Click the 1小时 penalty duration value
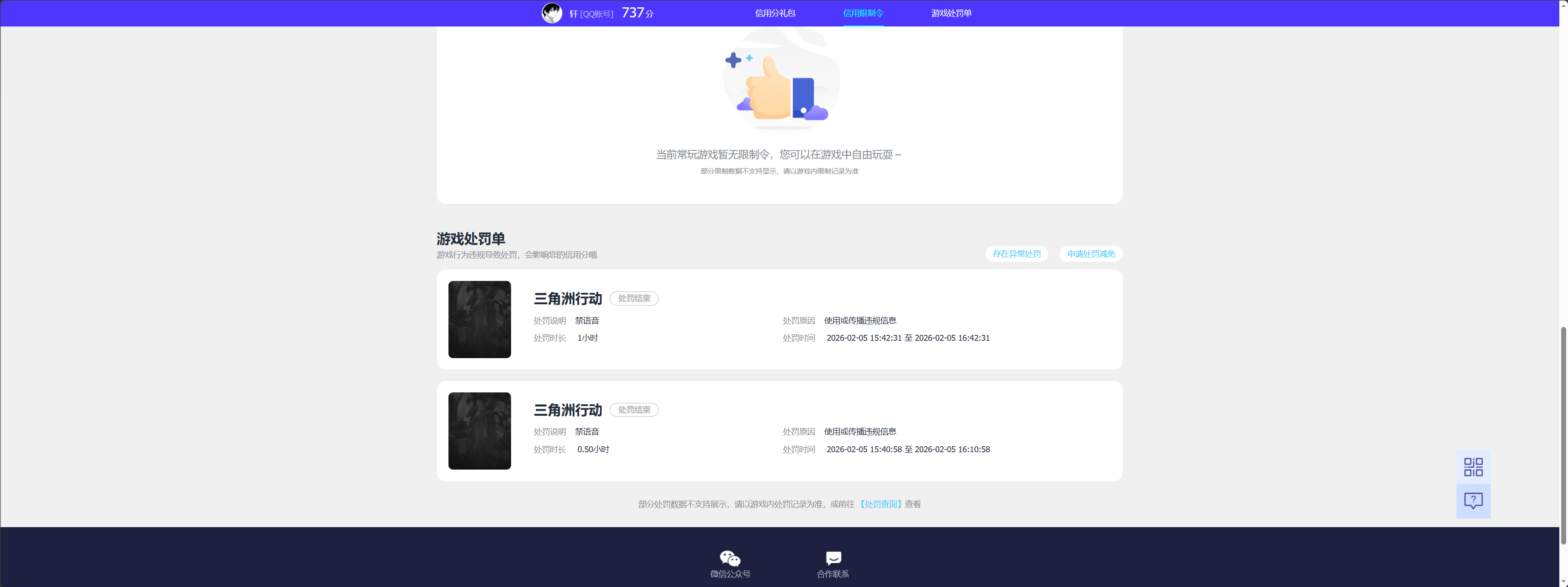Viewport: 1568px width, 587px height. coord(587,338)
